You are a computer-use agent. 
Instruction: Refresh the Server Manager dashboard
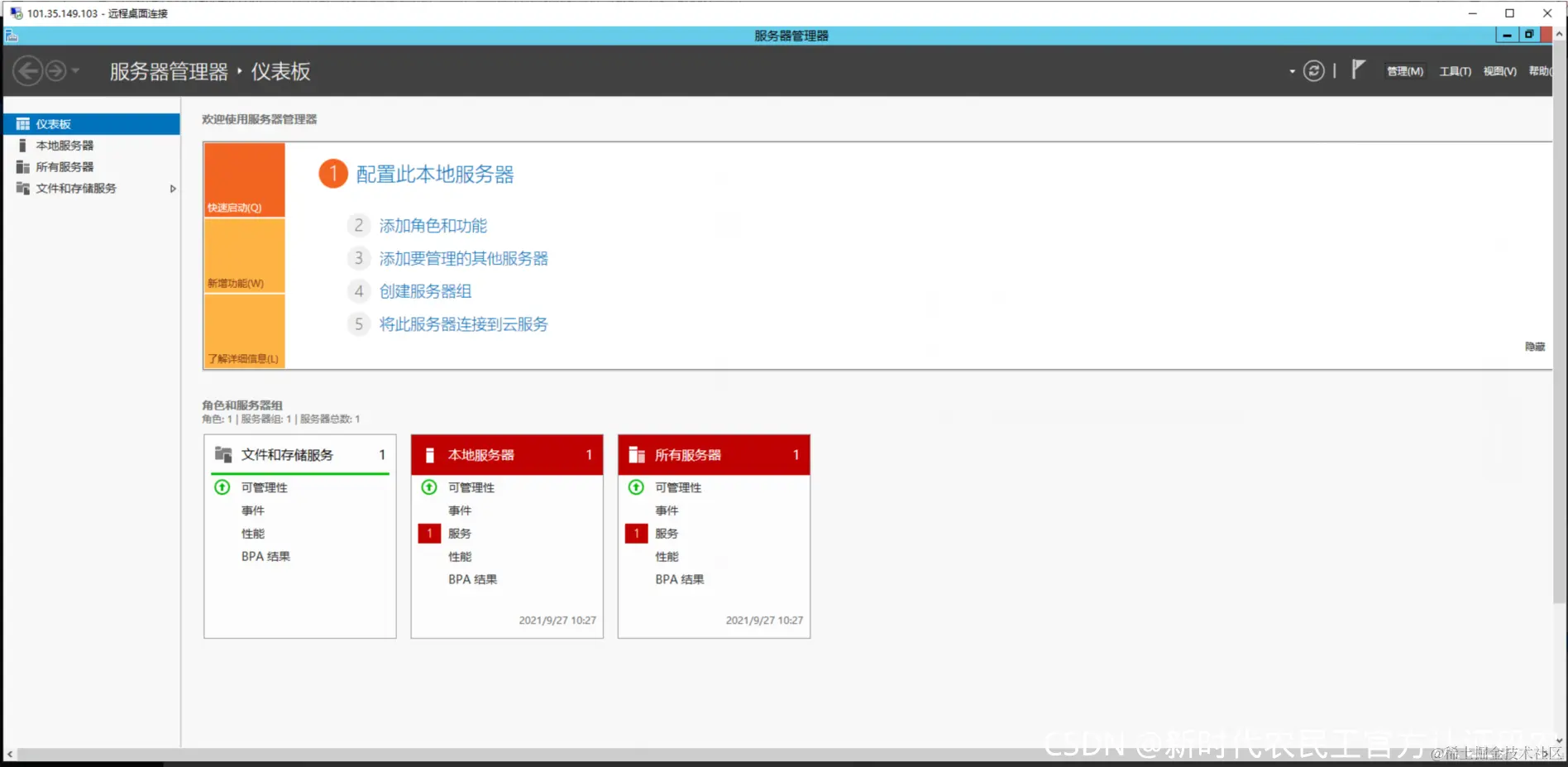(1313, 71)
